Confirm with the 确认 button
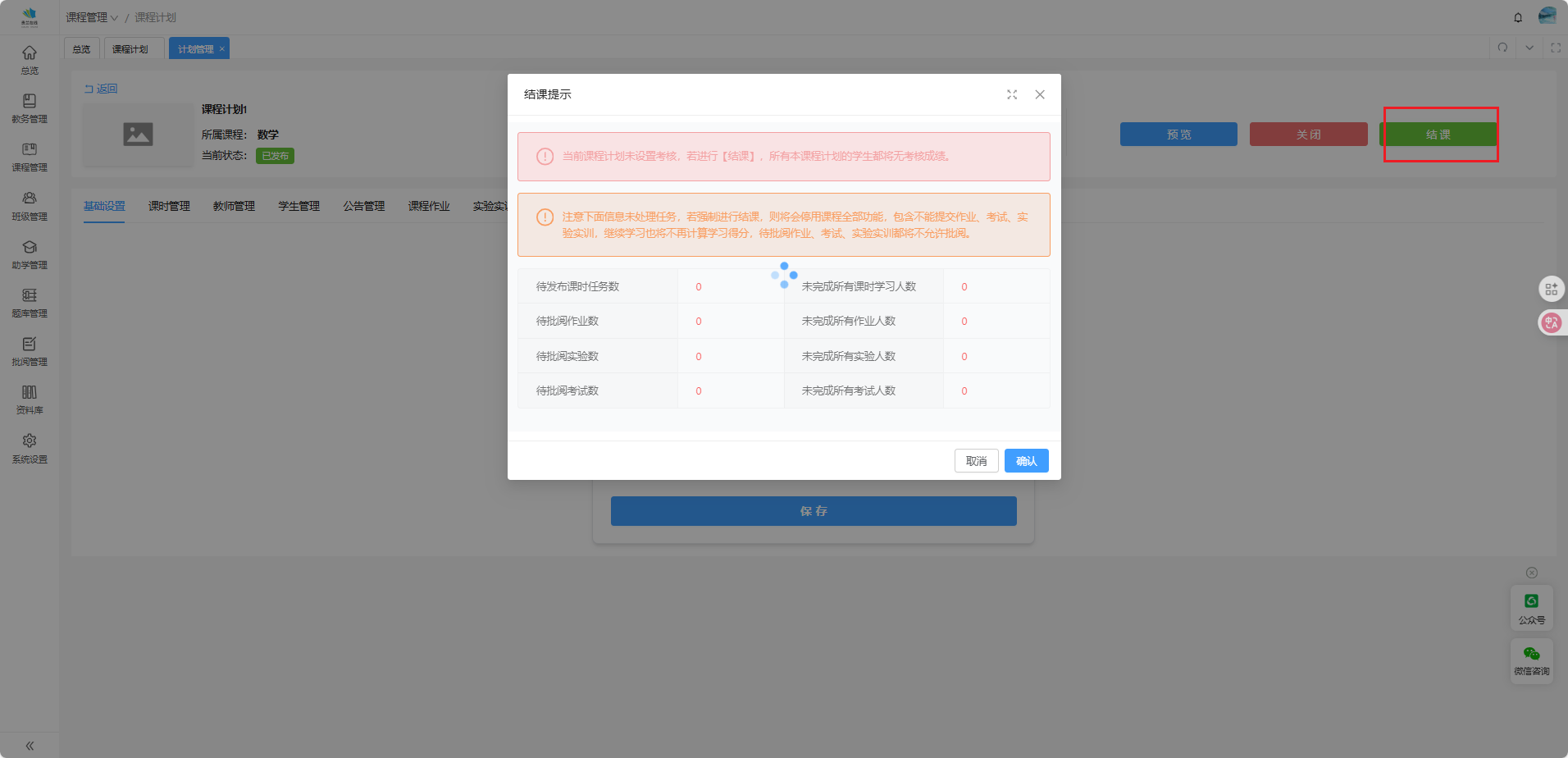Image resolution: width=1568 pixels, height=758 pixels. click(1026, 461)
